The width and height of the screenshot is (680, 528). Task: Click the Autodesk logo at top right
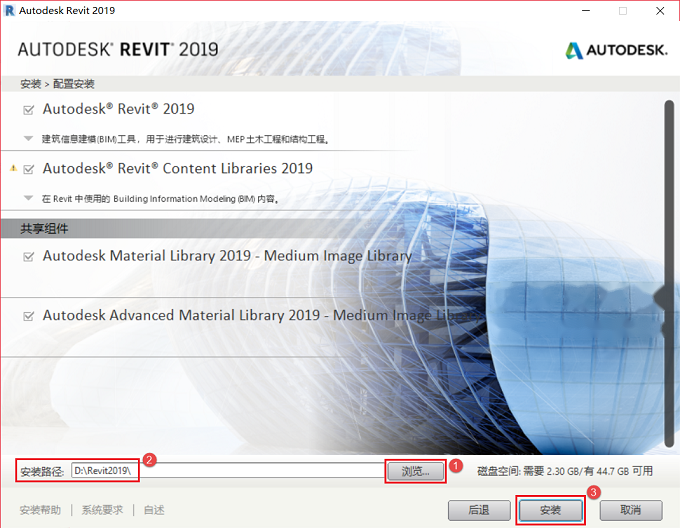point(616,50)
